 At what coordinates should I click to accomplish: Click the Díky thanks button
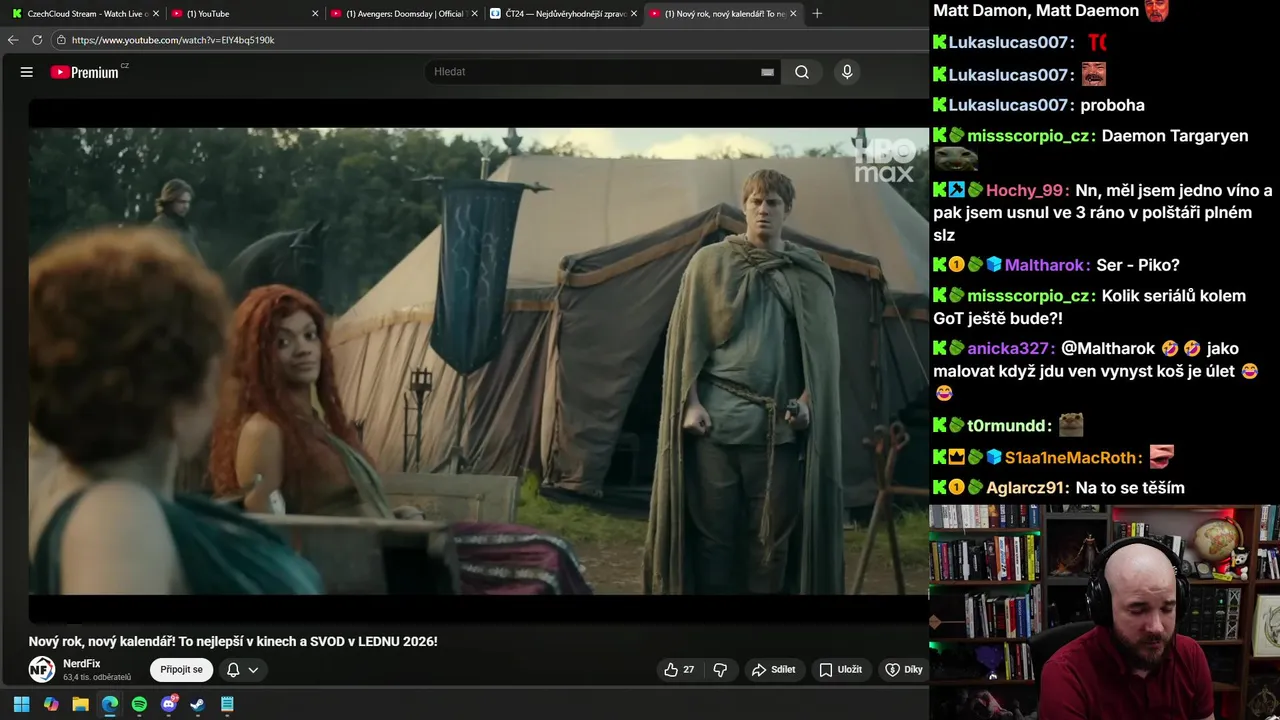904,670
